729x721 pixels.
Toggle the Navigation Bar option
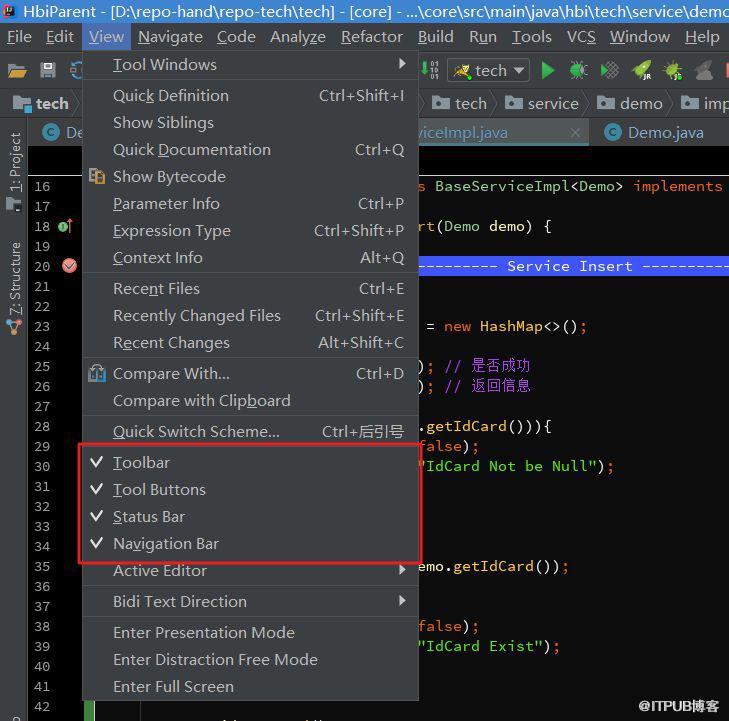251,543
